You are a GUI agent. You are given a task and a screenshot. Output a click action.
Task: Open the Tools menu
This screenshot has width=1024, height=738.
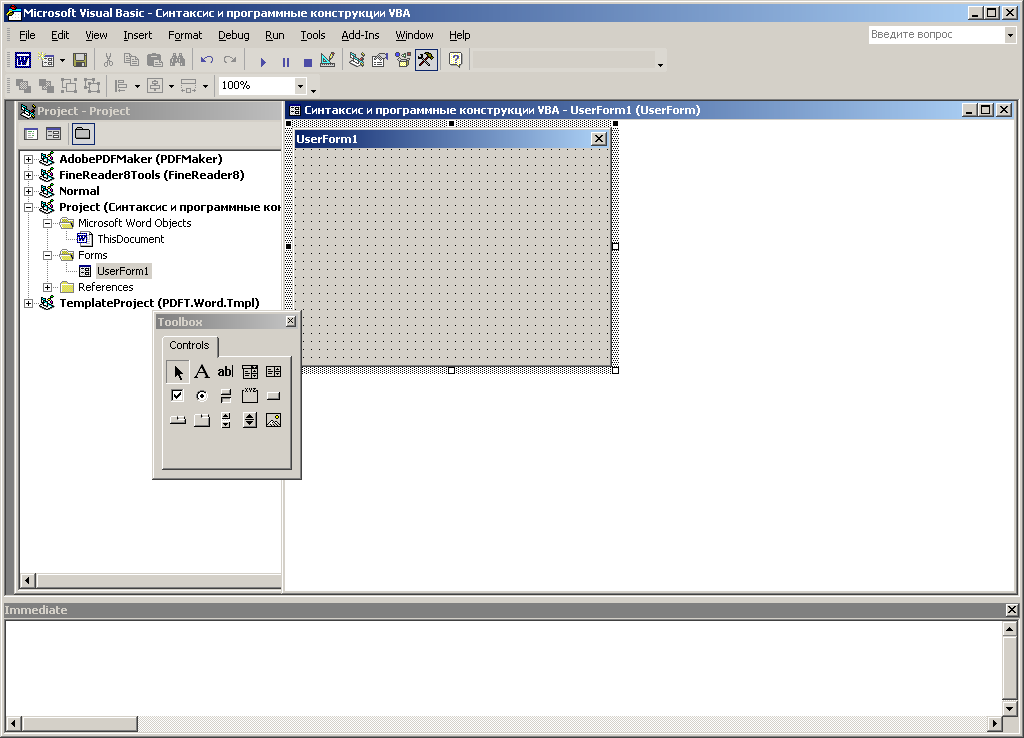click(x=313, y=35)
